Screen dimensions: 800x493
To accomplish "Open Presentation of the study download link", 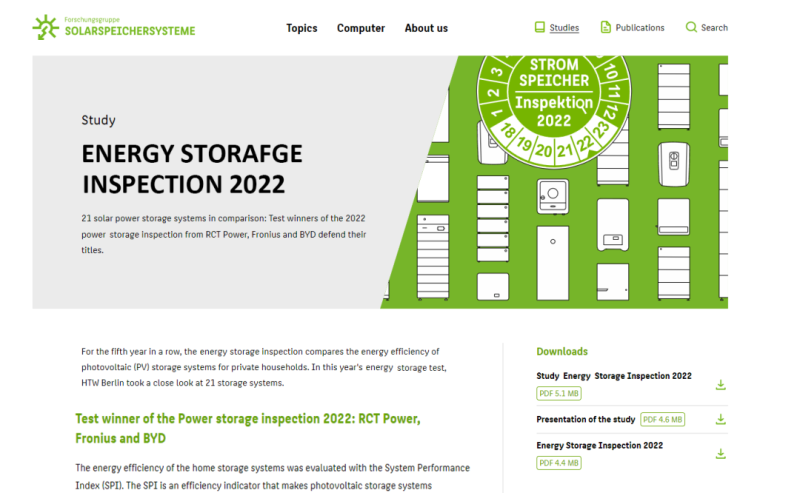I will (x=586, y=419).
